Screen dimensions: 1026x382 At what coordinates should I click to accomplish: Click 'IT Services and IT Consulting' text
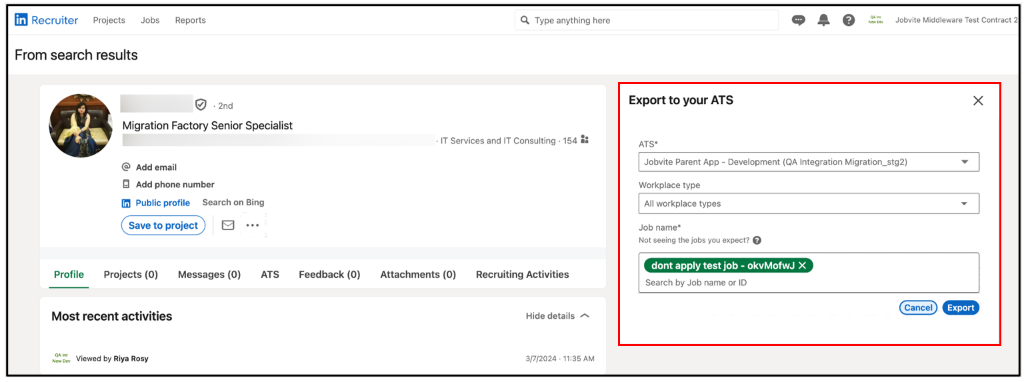coord(498,140)
